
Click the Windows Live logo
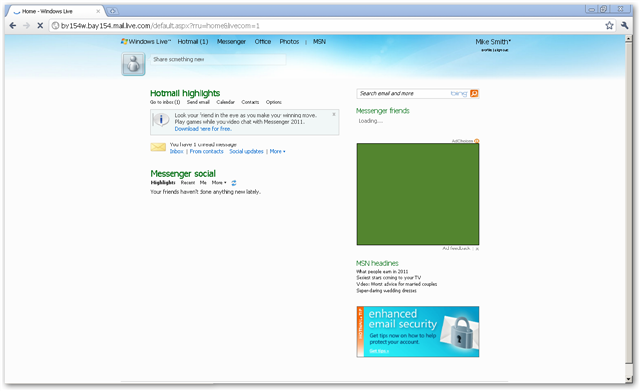146,42
